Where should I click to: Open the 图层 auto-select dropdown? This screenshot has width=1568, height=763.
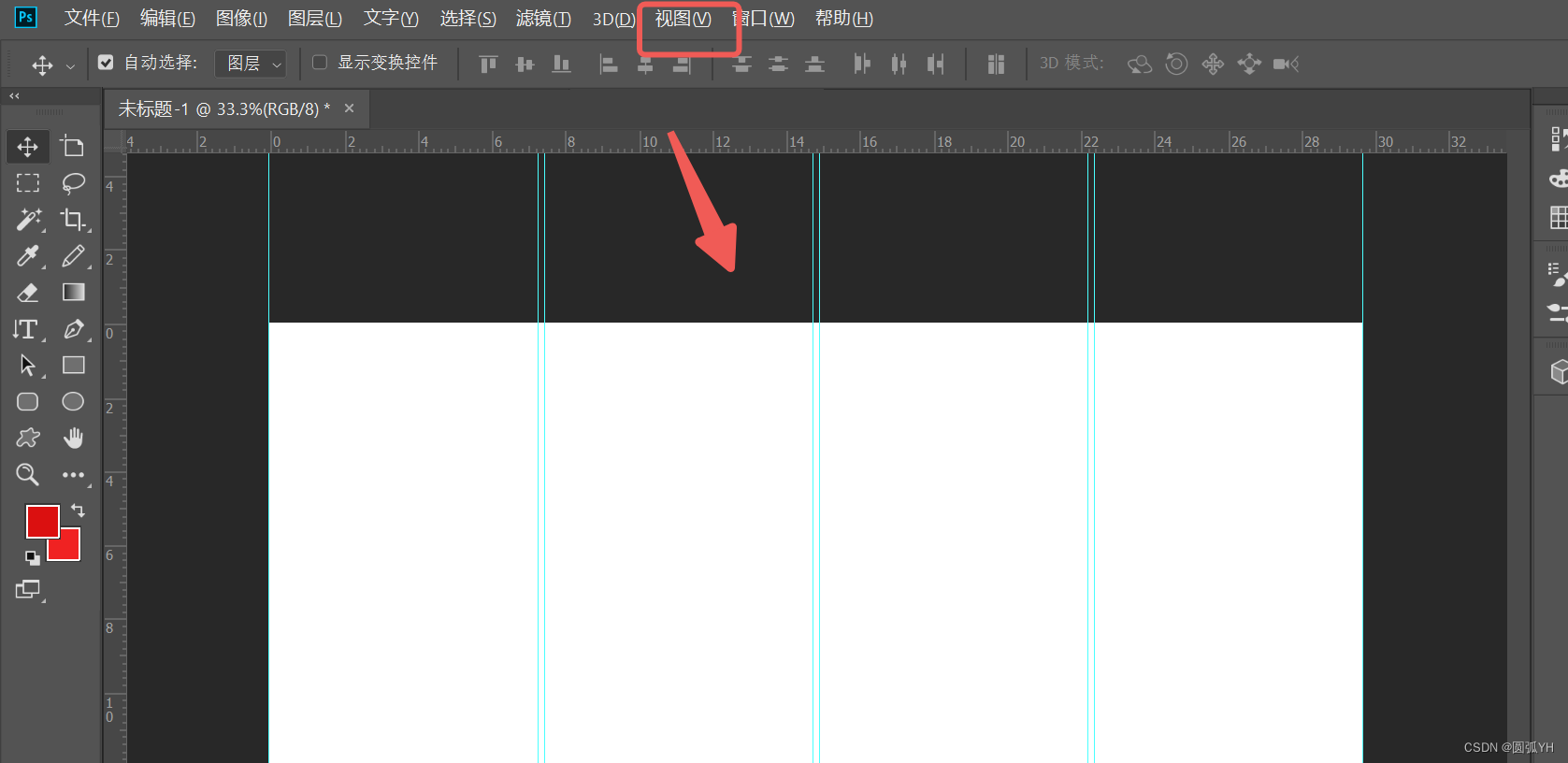[x=251, y=64]
